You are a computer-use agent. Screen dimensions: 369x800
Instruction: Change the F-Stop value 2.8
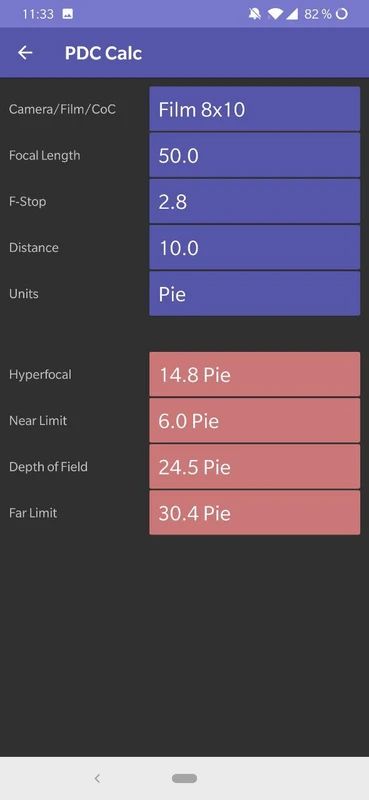pos(255,201)
